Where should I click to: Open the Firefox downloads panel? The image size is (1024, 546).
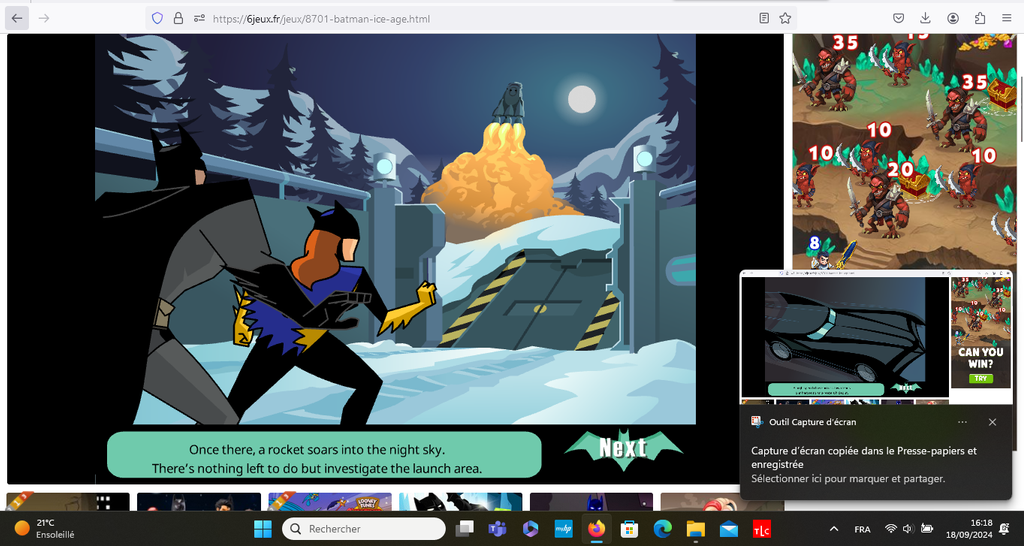click(925, 18)
